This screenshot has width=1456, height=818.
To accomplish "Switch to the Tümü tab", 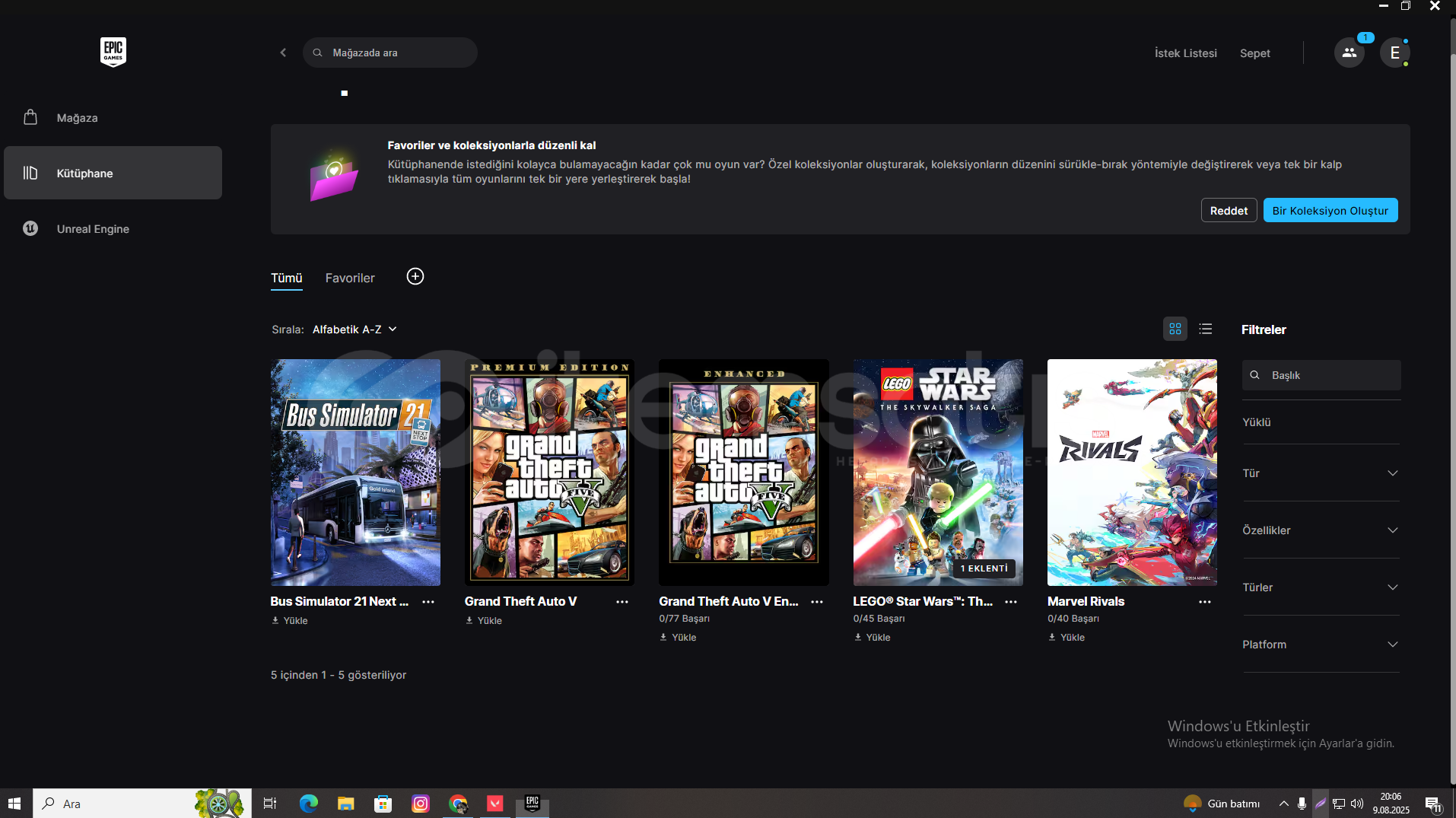I will tap(287, 279).
